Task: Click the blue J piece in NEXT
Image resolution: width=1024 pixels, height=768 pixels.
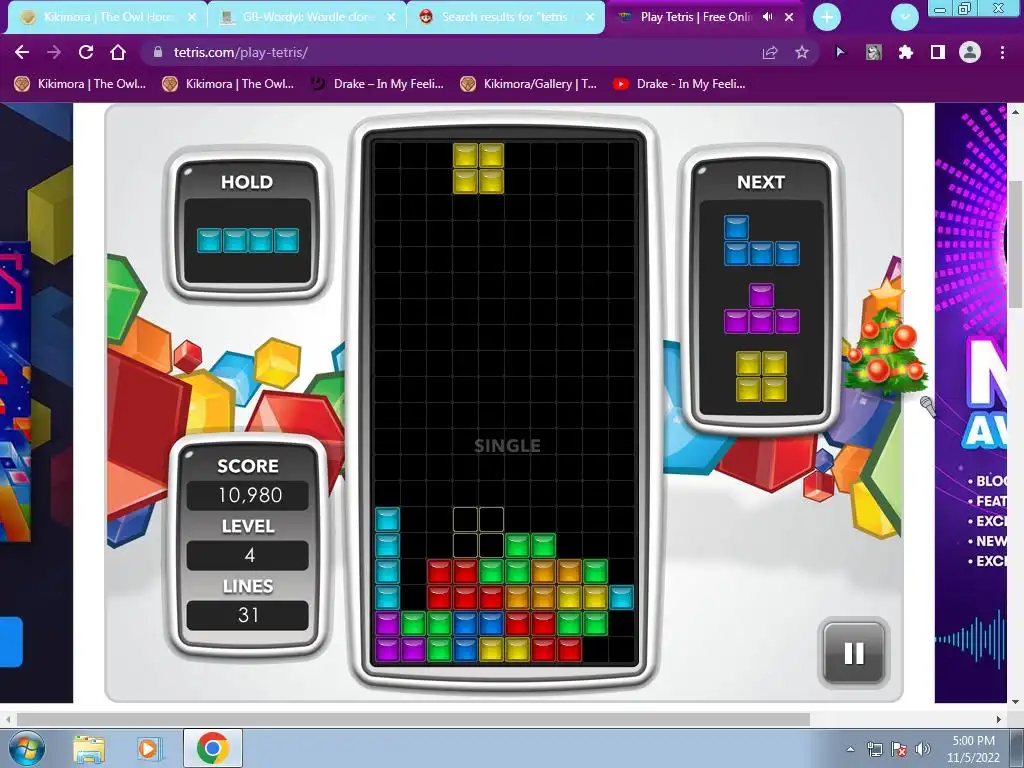Action: pos(761,241)
